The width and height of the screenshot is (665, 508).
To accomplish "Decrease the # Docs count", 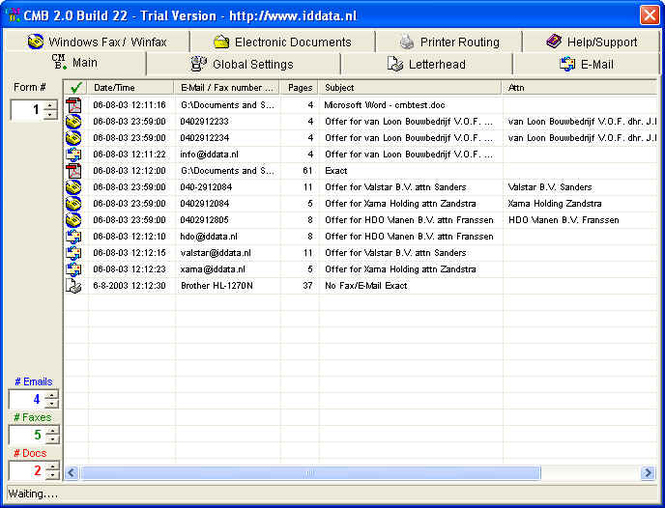I will (x=52, y=475).
